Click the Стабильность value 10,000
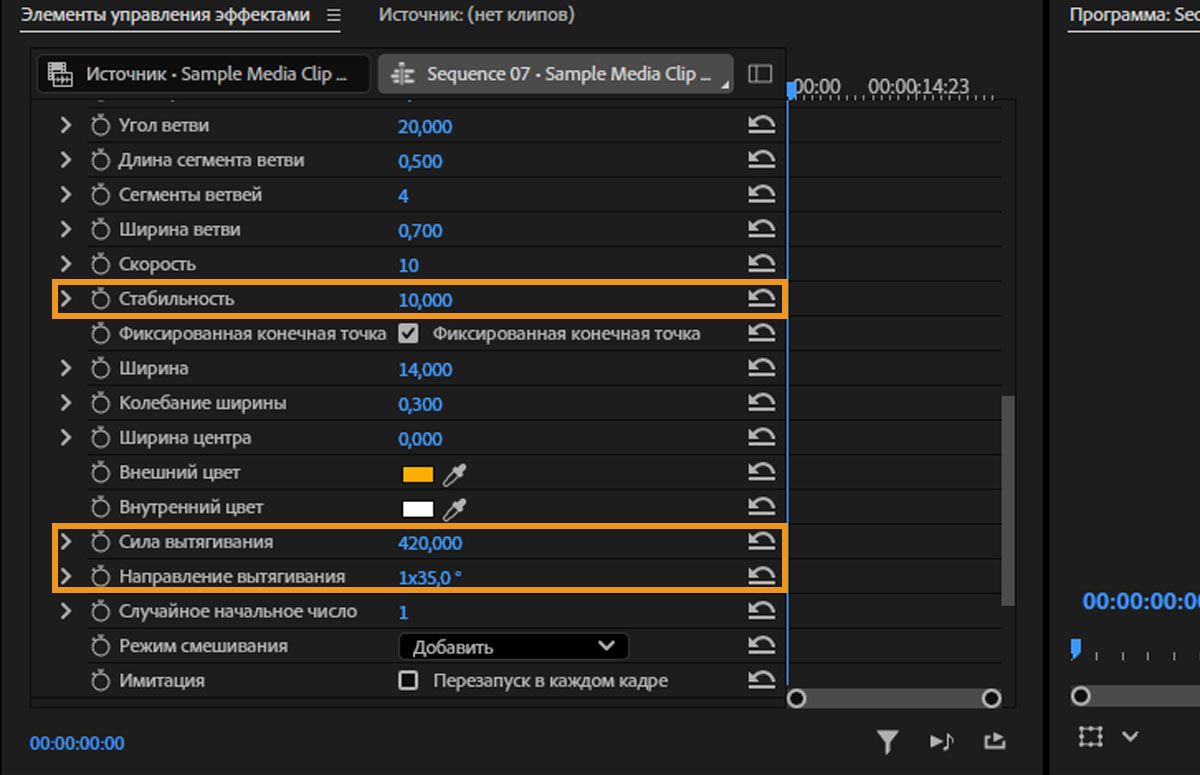 (x=425, y=300)
